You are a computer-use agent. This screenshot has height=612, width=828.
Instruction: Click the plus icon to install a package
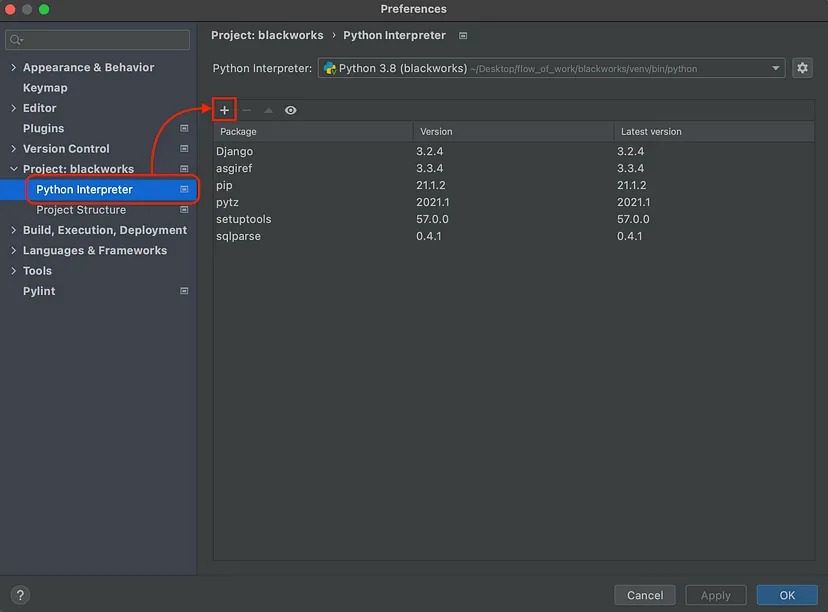[224, 110]
